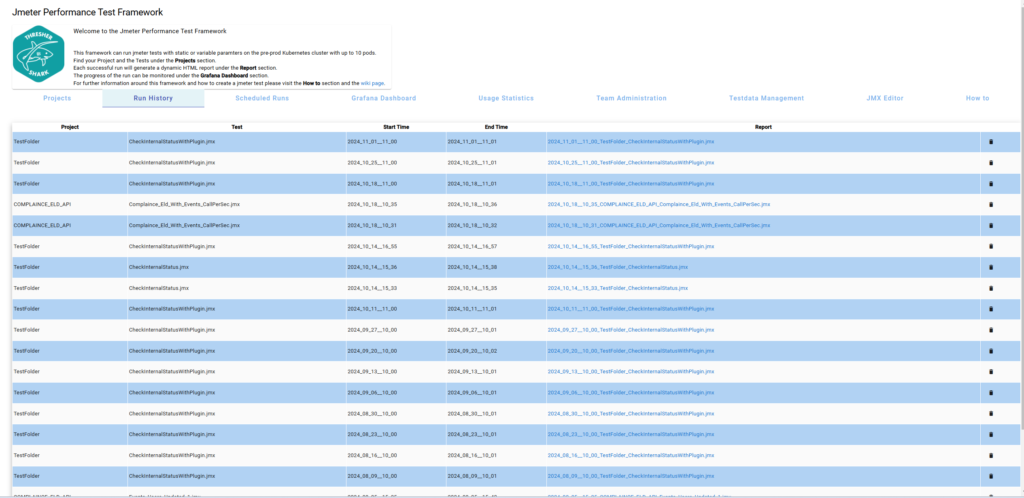This screenshot has width=1024, height=498.
Task: Click trash icon for the 2024_08_09__10_00 run
Action: coord(991,476)
